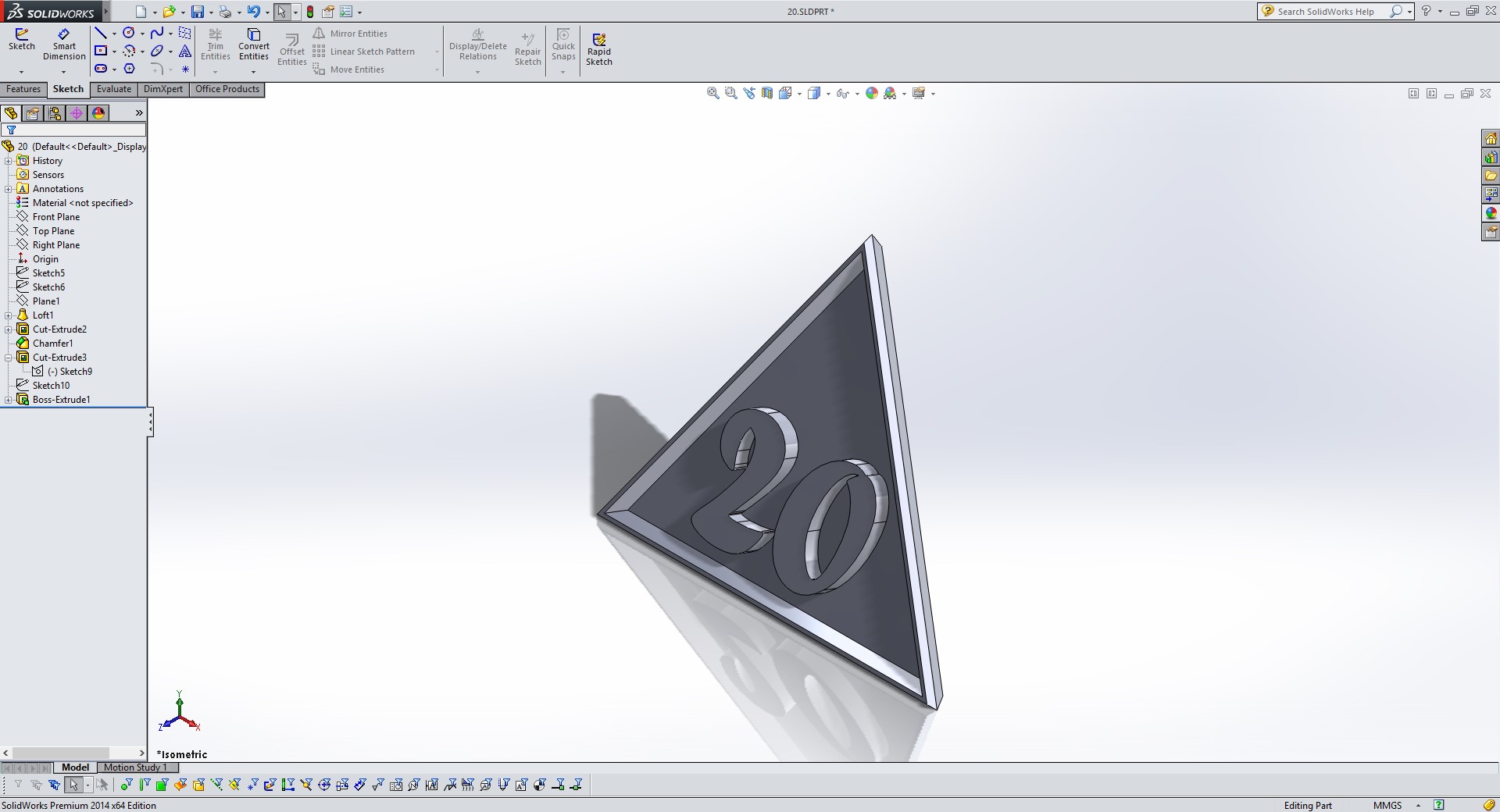Open the dropdown under Smart Dimension
Viewport: 1500px width, 812px height.
[x=64, y=72]
